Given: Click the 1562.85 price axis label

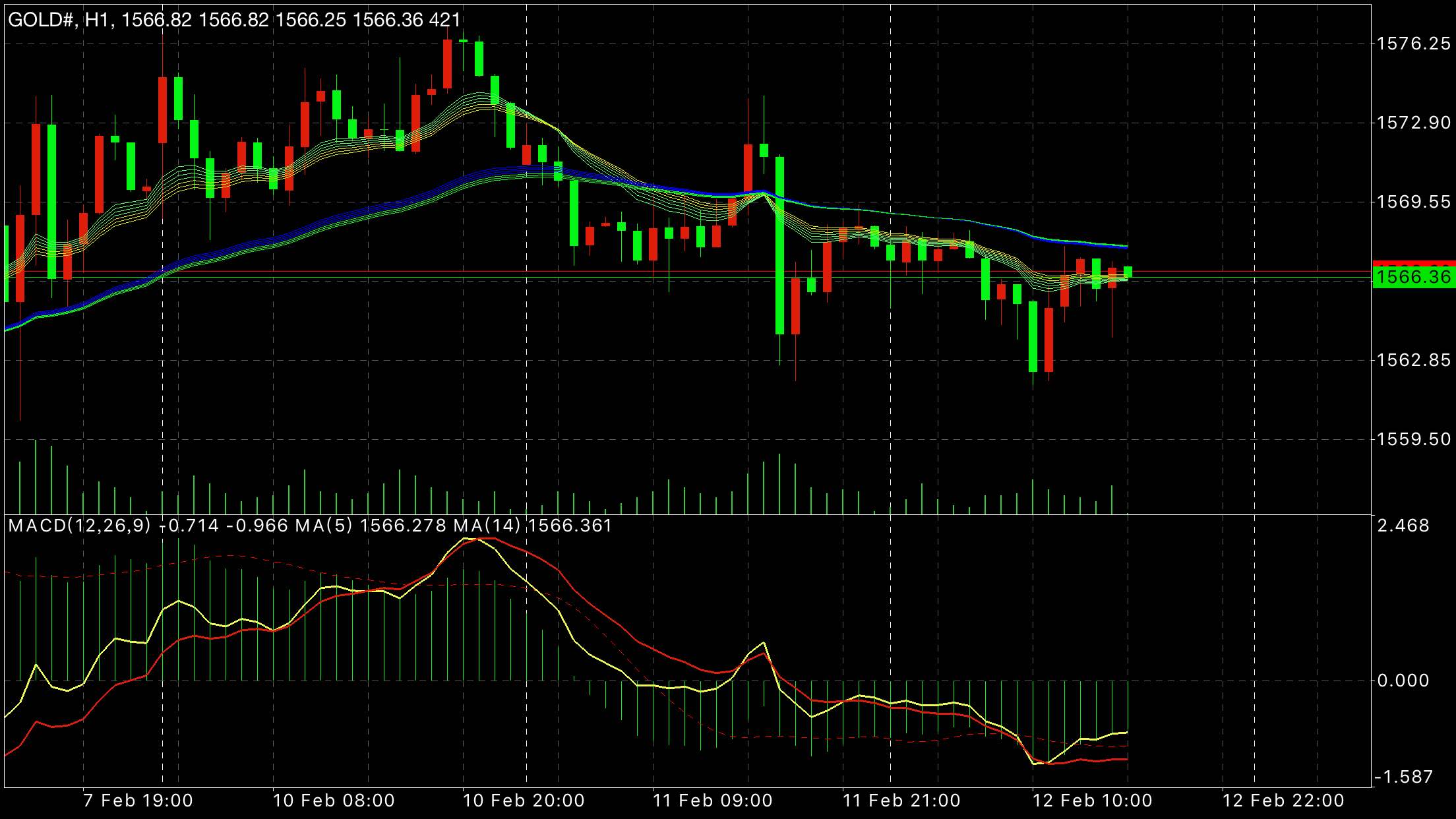Looking at the screenshot, I should 1414,360.
